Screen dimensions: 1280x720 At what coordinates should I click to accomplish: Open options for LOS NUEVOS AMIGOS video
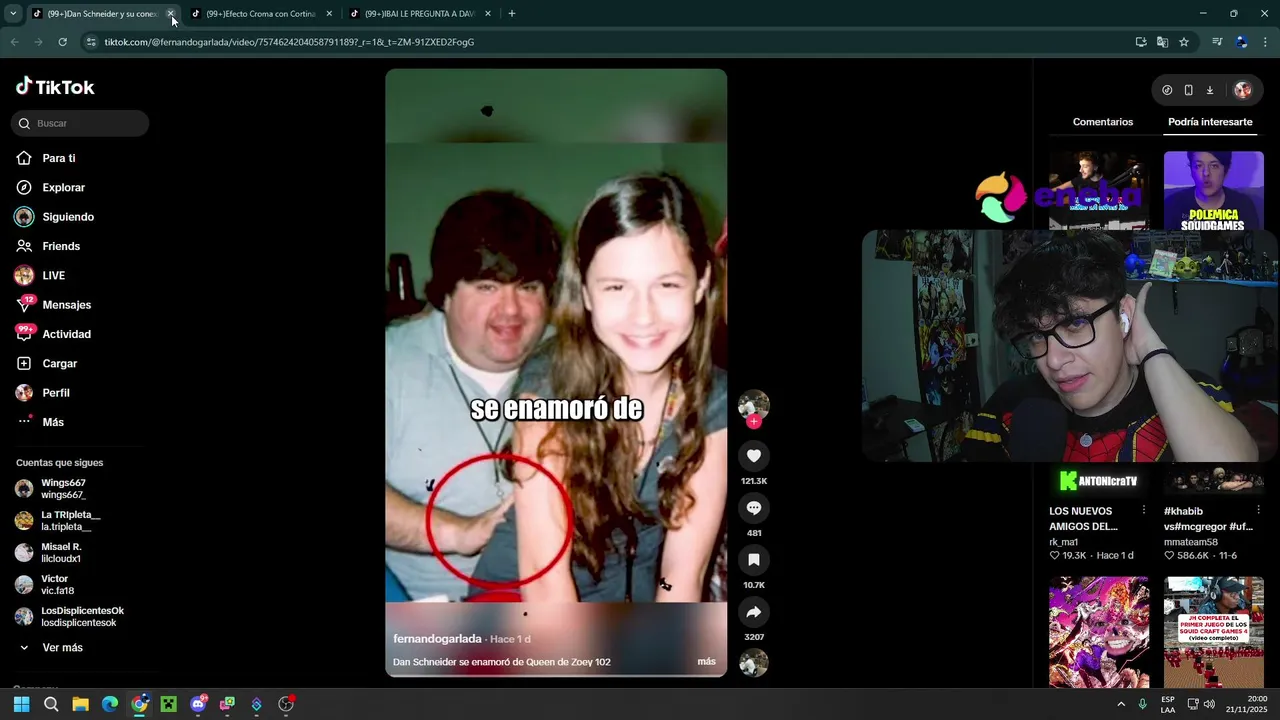coord(1144,511)
